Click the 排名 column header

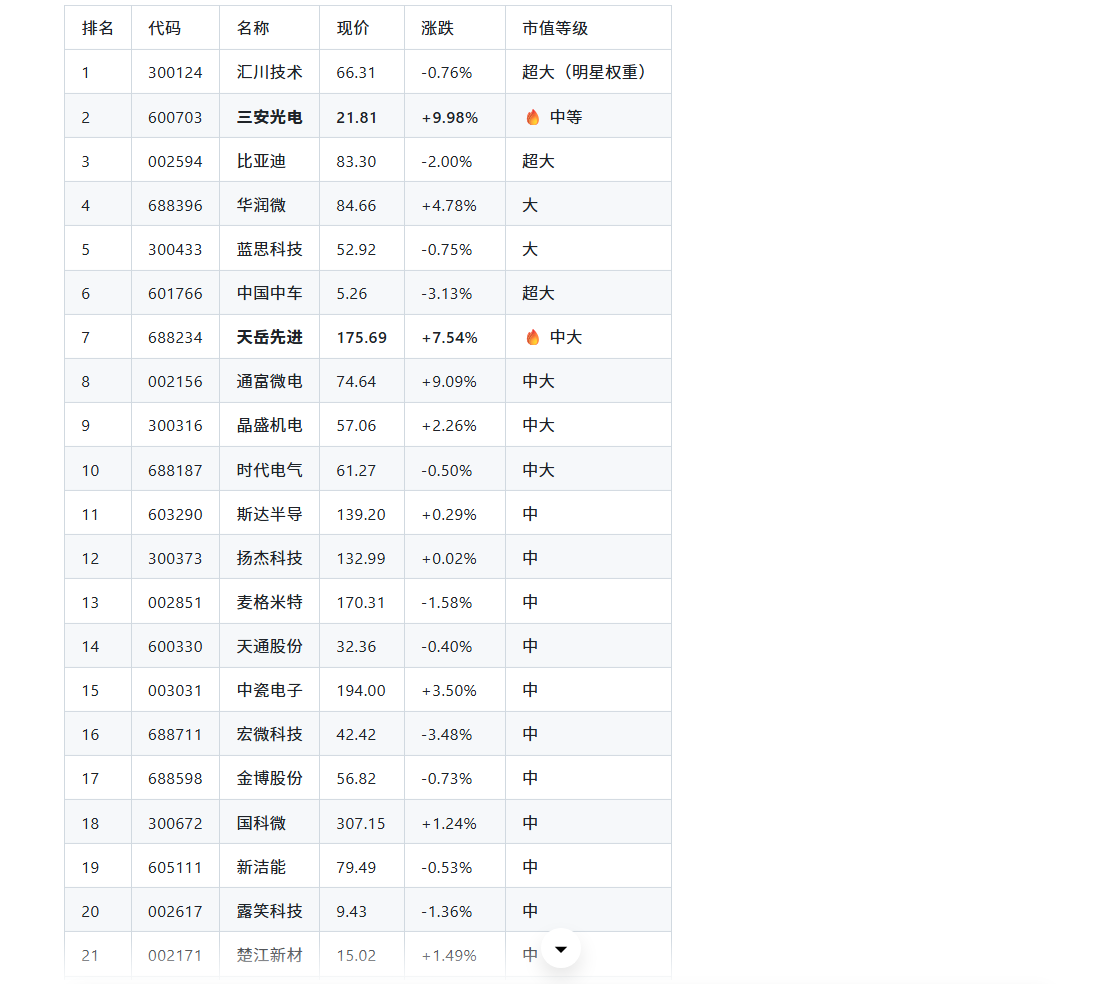click(98, 29)
